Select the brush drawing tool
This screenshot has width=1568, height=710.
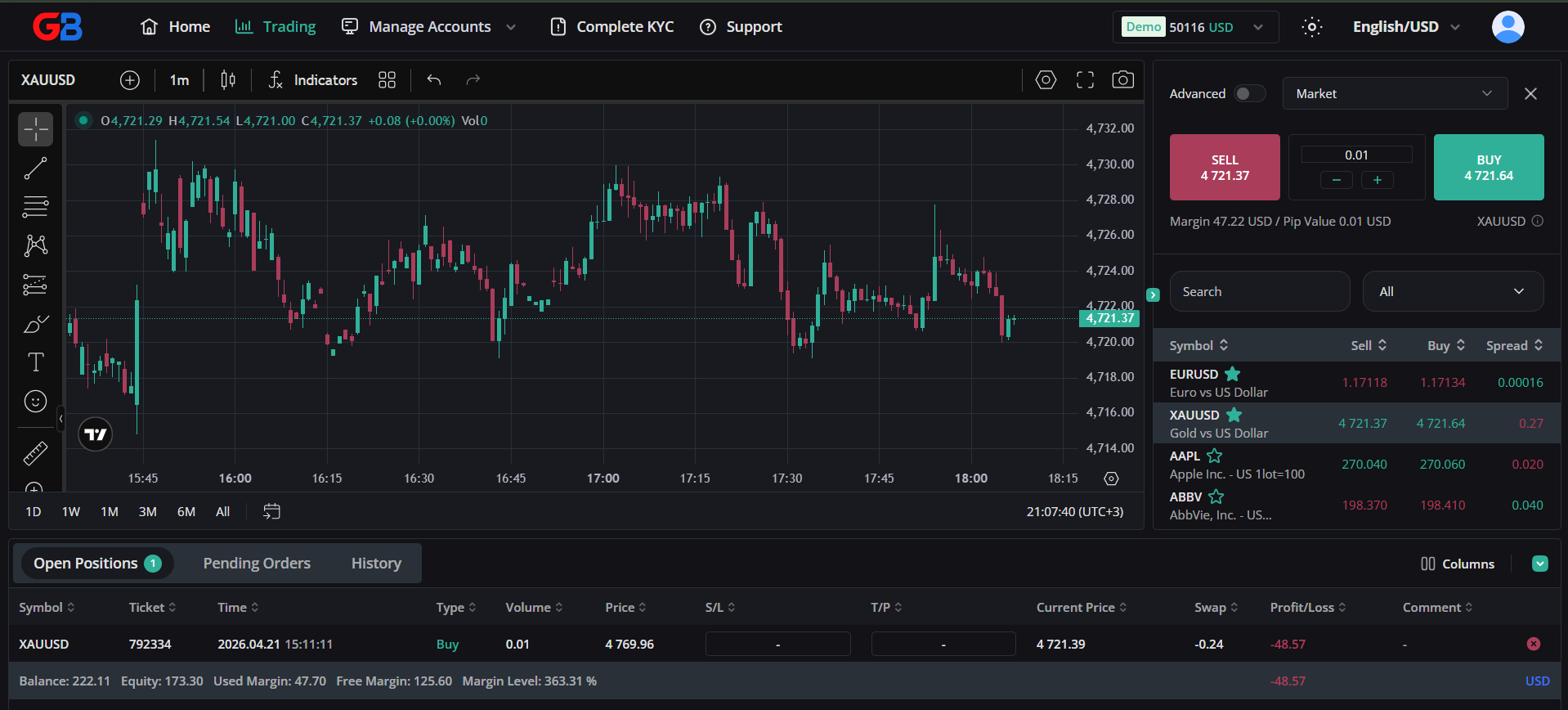[x=35, y=324]
